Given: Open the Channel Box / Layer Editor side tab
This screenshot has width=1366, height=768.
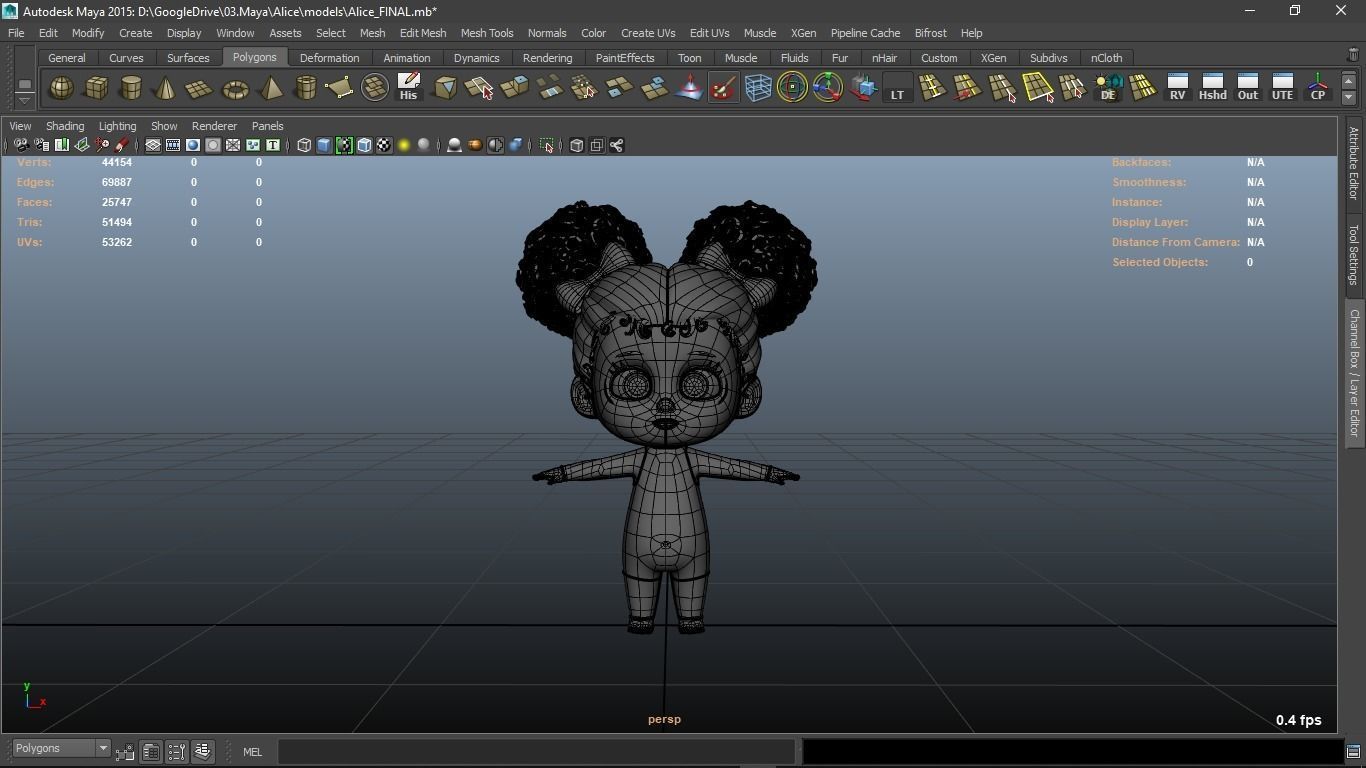Looking at the screenshot, I should point(1353,372).
